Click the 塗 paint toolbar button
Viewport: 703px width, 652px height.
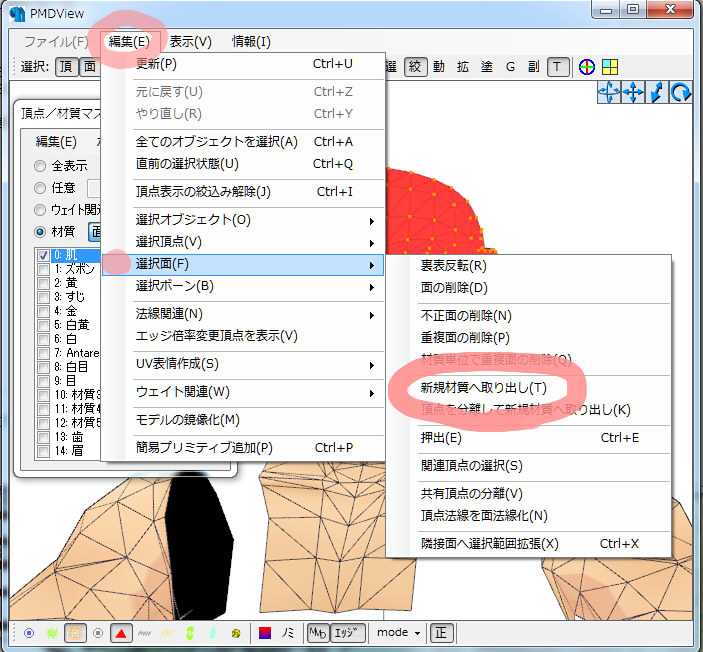(486, 67)
